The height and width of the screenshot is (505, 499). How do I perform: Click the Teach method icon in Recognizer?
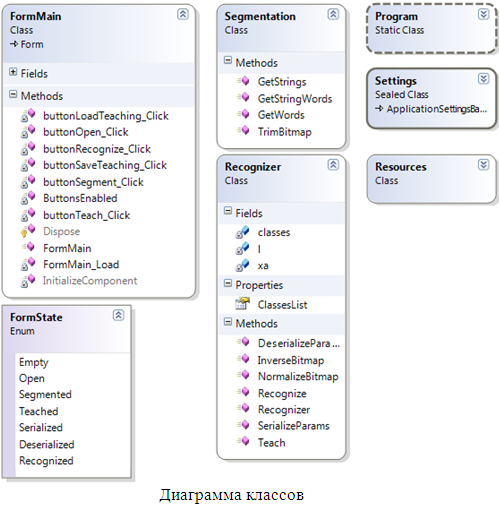[x=243, y=442]
